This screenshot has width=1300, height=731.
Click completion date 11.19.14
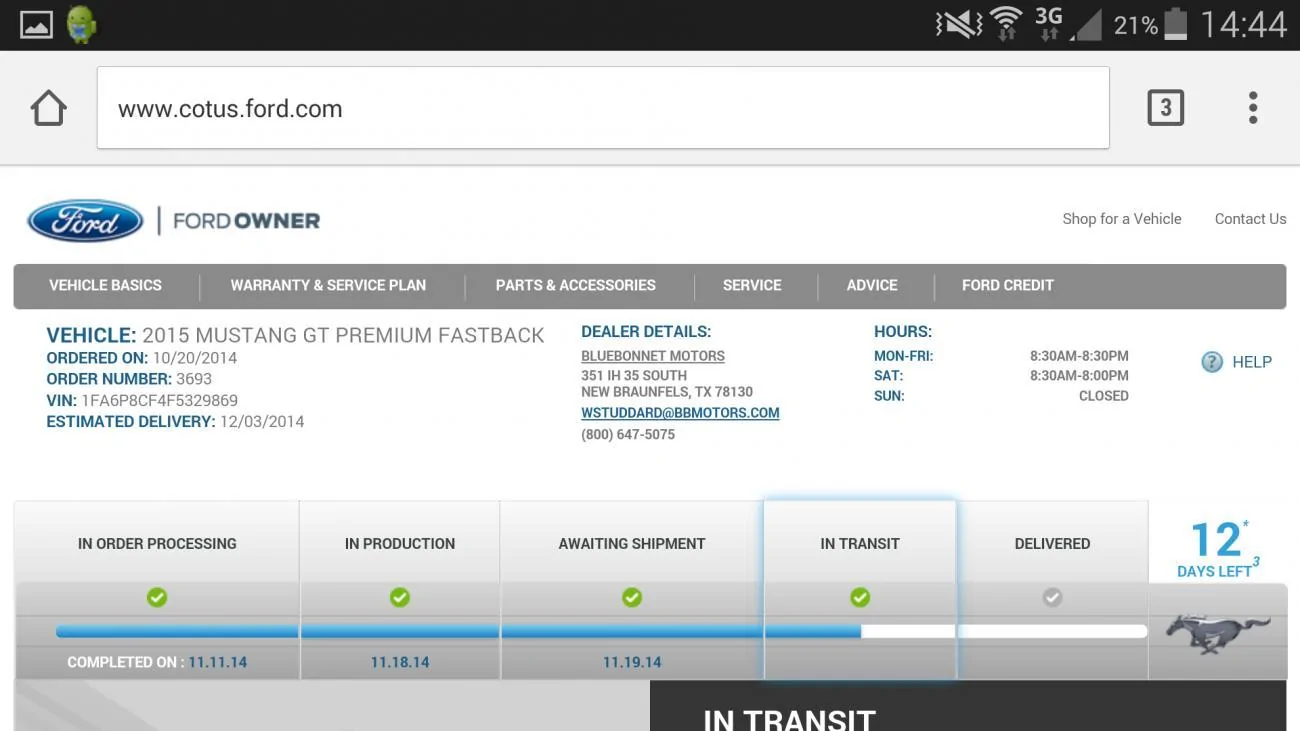click(x=632, y=662)
